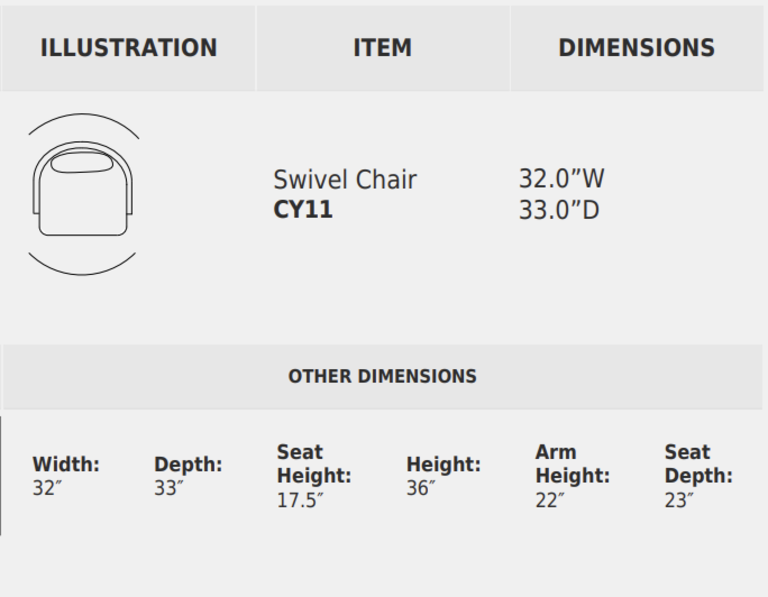
Task: Click the Arm Height label
Action: click(x=572, y=464)
